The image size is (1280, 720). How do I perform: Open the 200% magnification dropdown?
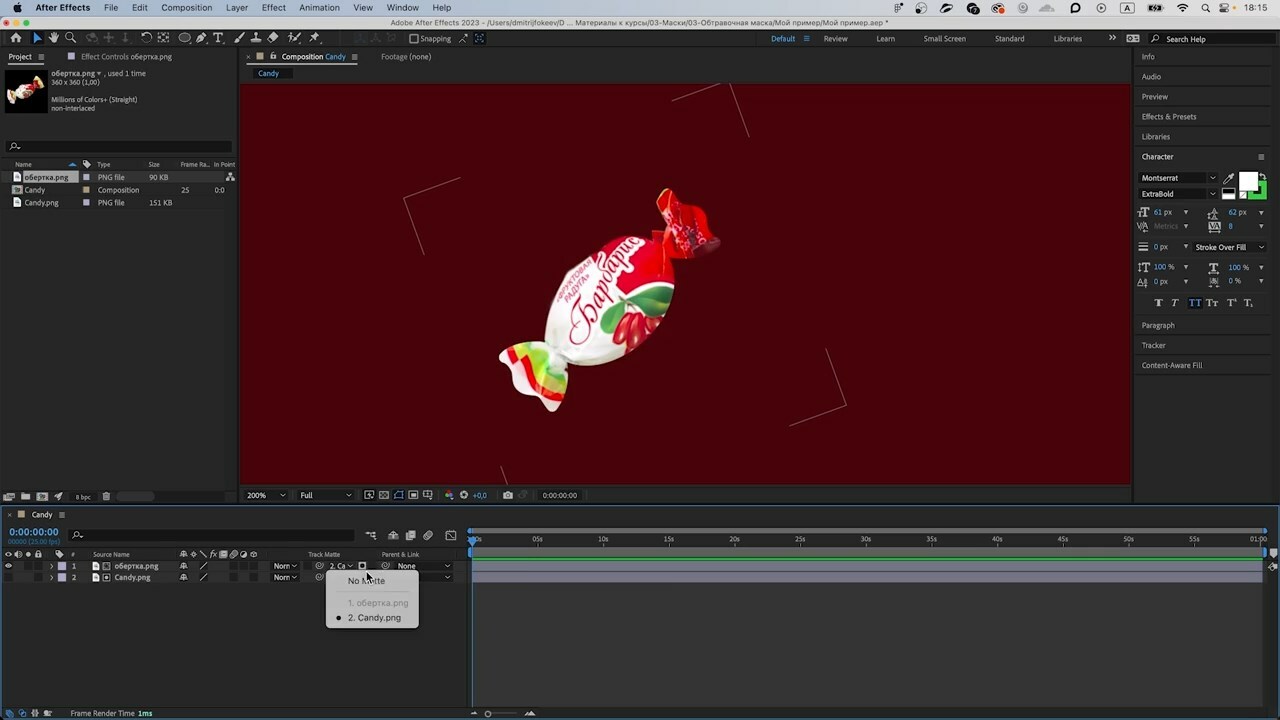point(267,495)
